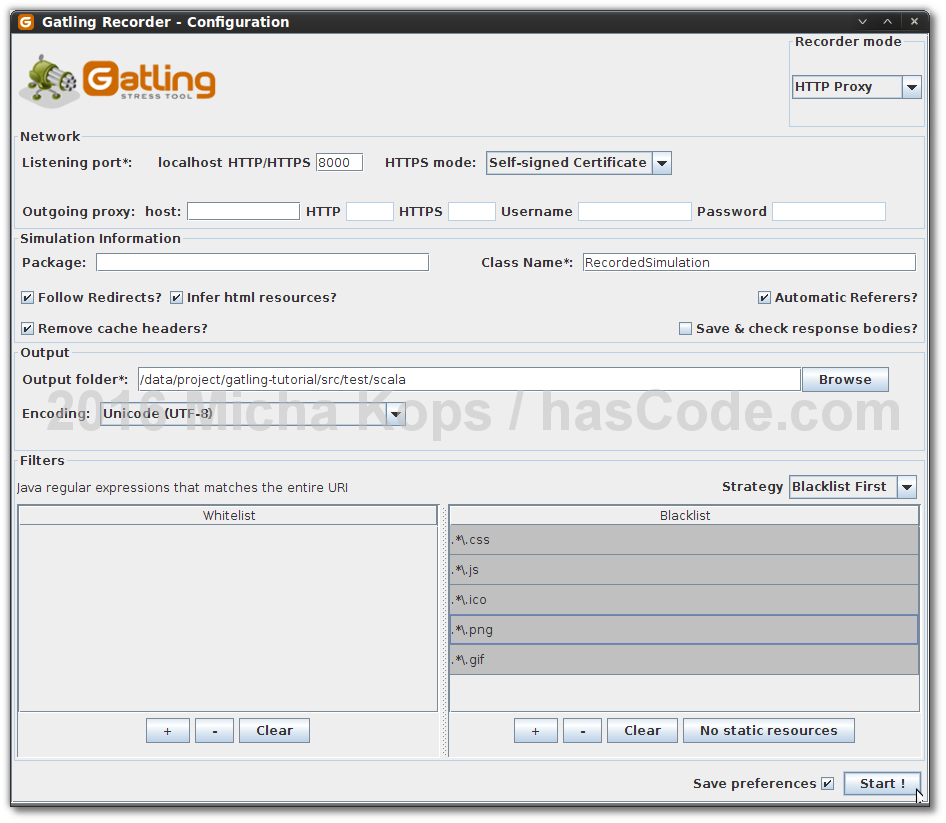Click the Gatling icon in the title bar
The height and width of the screenshot is (823, 946).
tap(25, 21)
